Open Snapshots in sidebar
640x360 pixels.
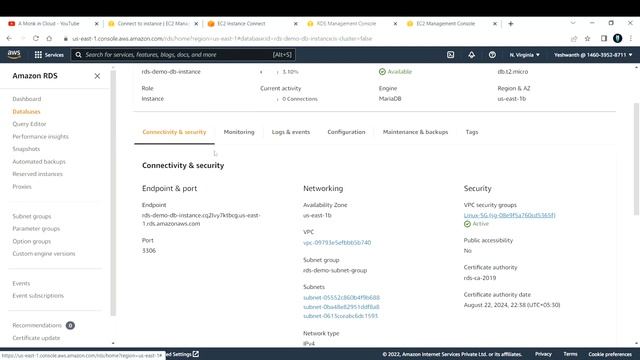[26, 149]
